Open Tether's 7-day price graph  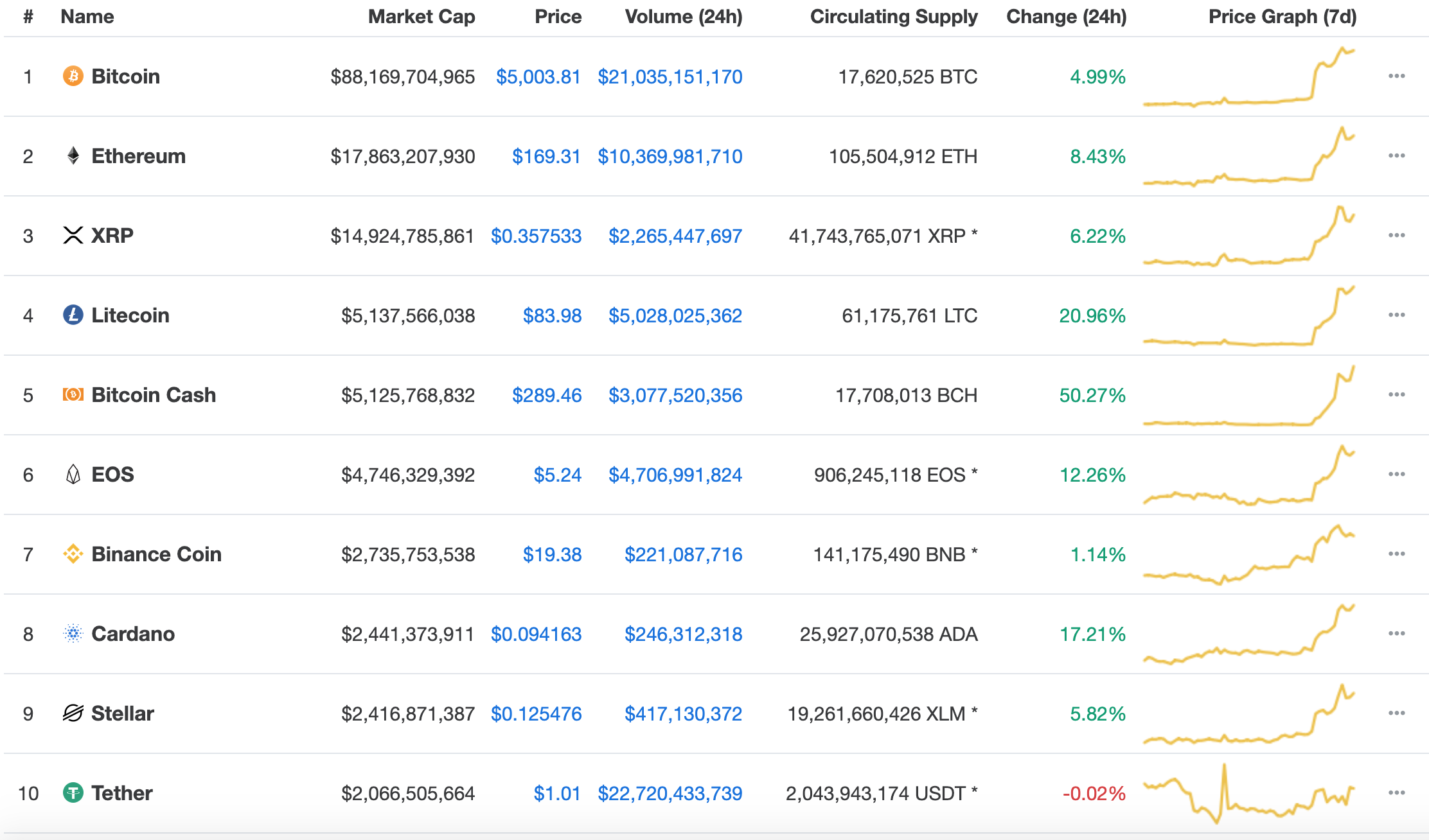1249,793
